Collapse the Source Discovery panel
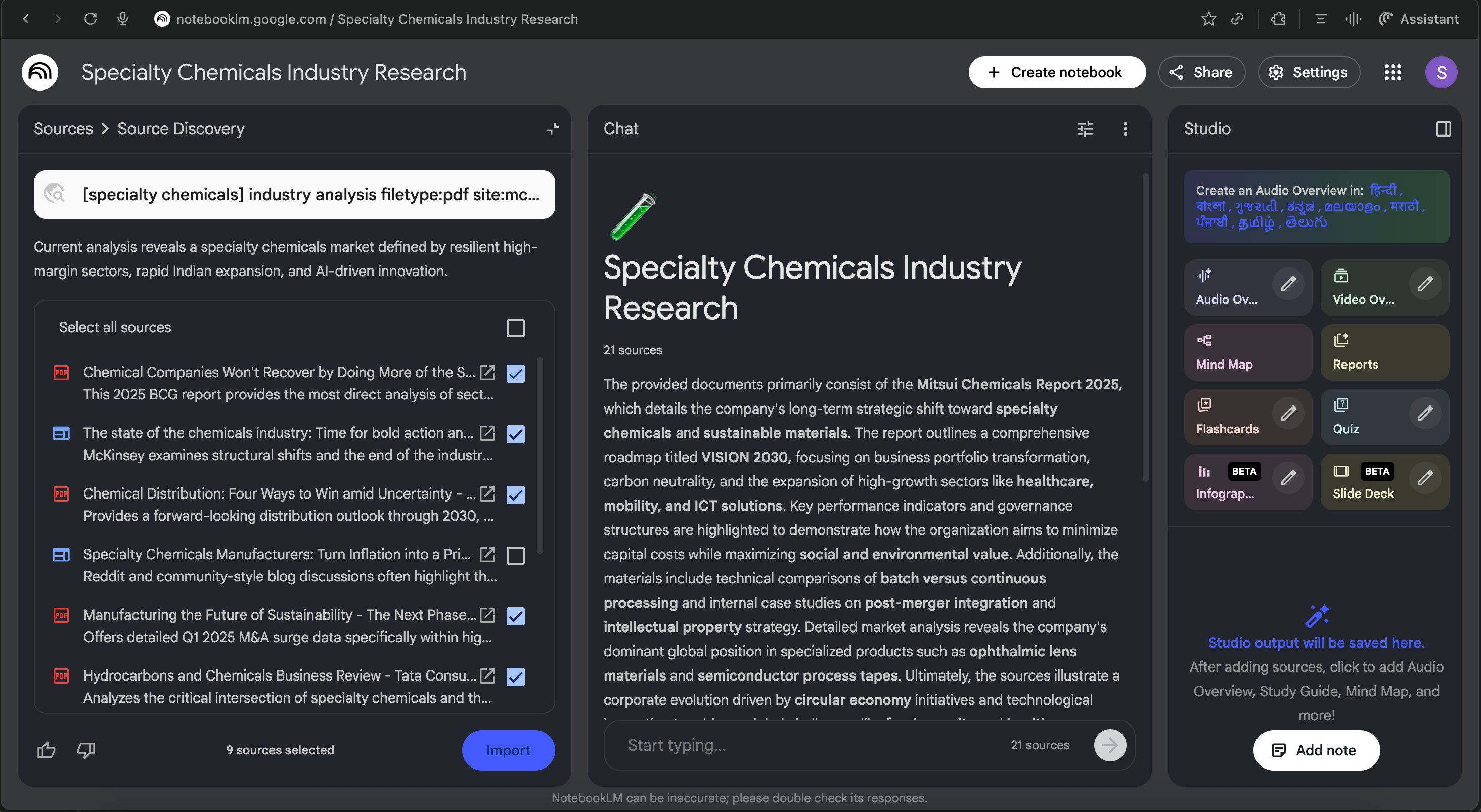 (553, 129)
